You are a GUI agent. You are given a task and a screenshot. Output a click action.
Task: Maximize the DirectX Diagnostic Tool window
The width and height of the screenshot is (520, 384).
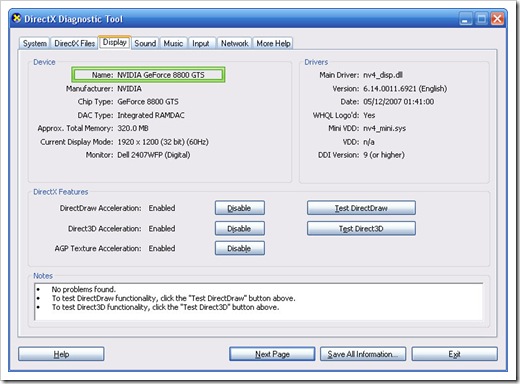pyautogui.click(x=482, y=19)
